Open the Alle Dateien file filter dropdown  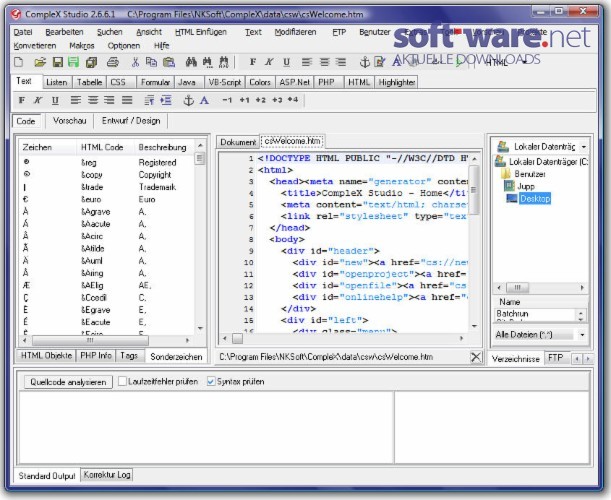coord(582,335)
